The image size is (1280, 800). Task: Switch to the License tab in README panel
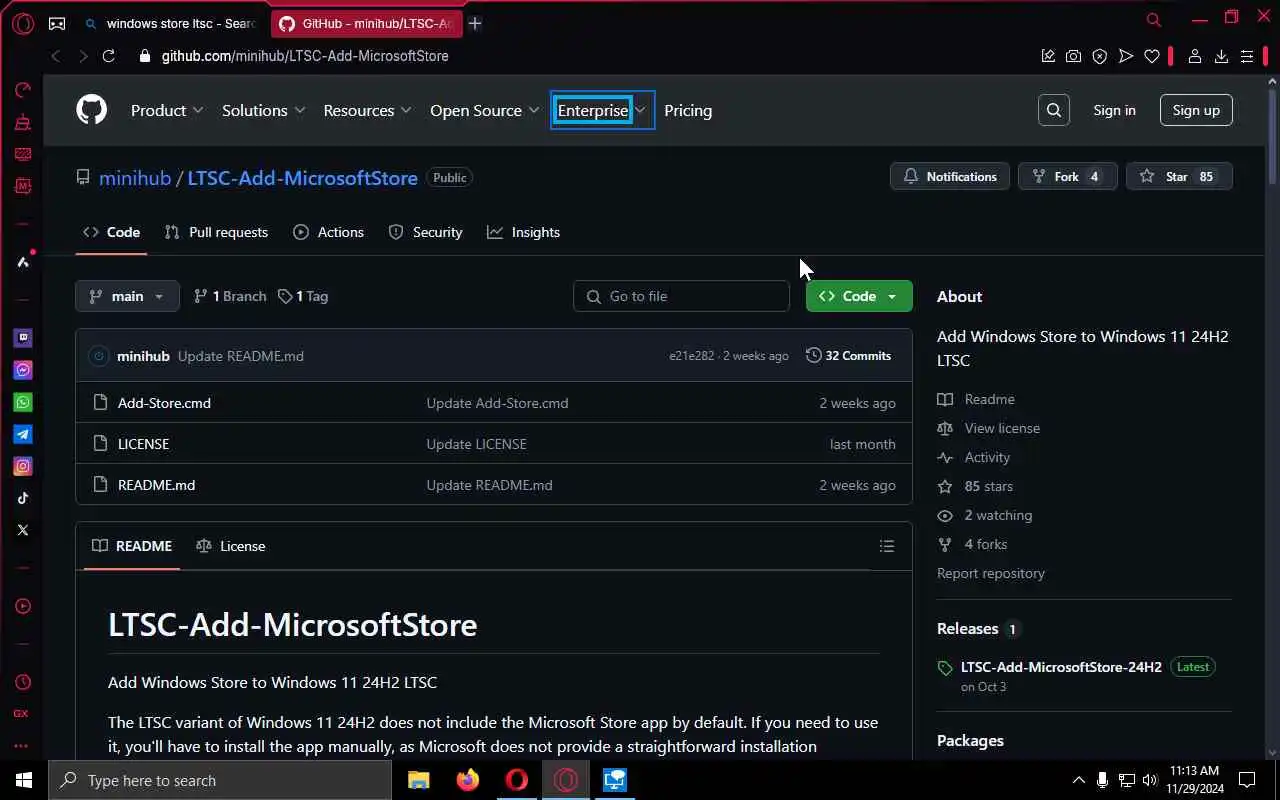[231, 546]
